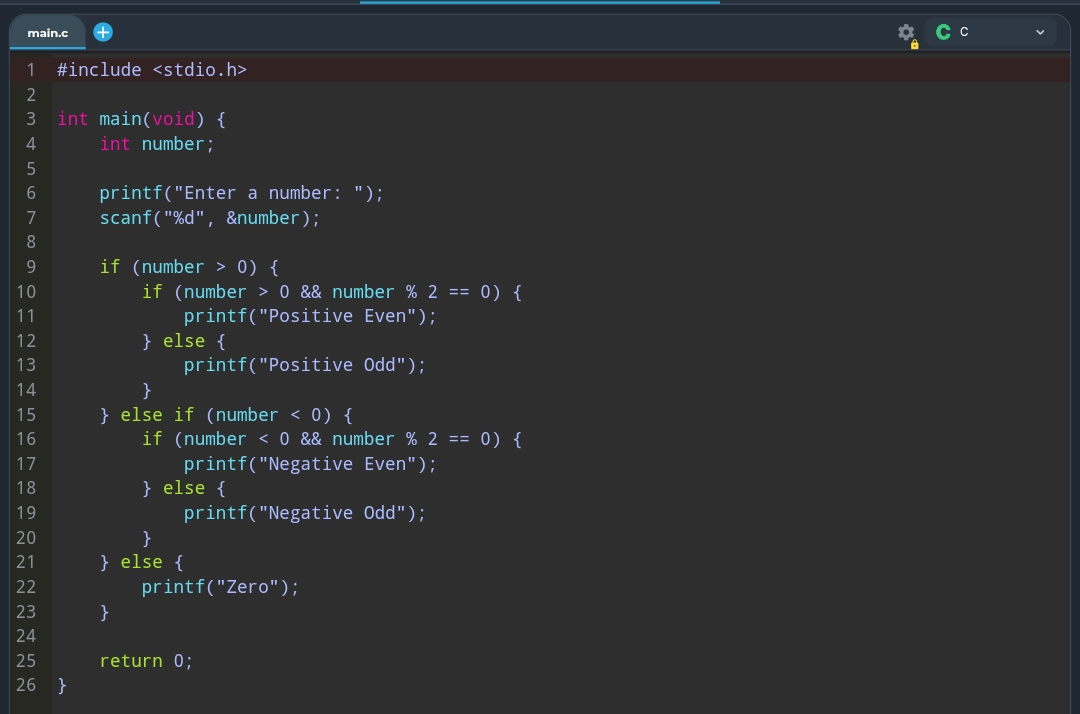Click line number 9 in the gutter
Screen dimensions: 1080x714
tap(30, 267)
